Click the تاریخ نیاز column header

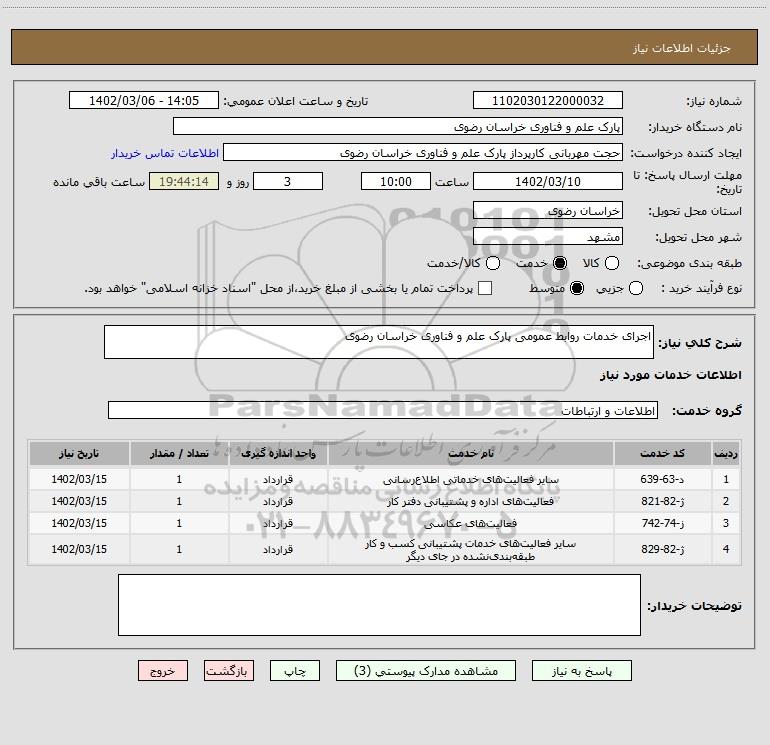pos(79,453)
